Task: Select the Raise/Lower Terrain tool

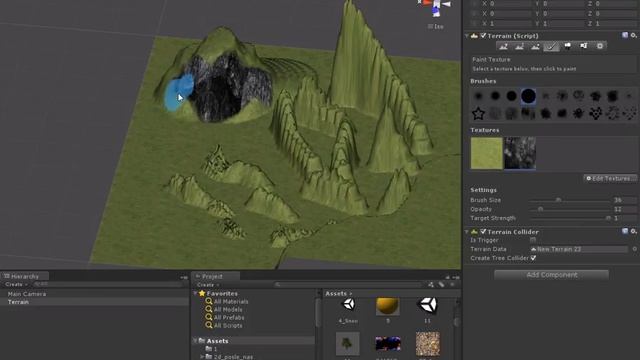Action: click(504, 46)
